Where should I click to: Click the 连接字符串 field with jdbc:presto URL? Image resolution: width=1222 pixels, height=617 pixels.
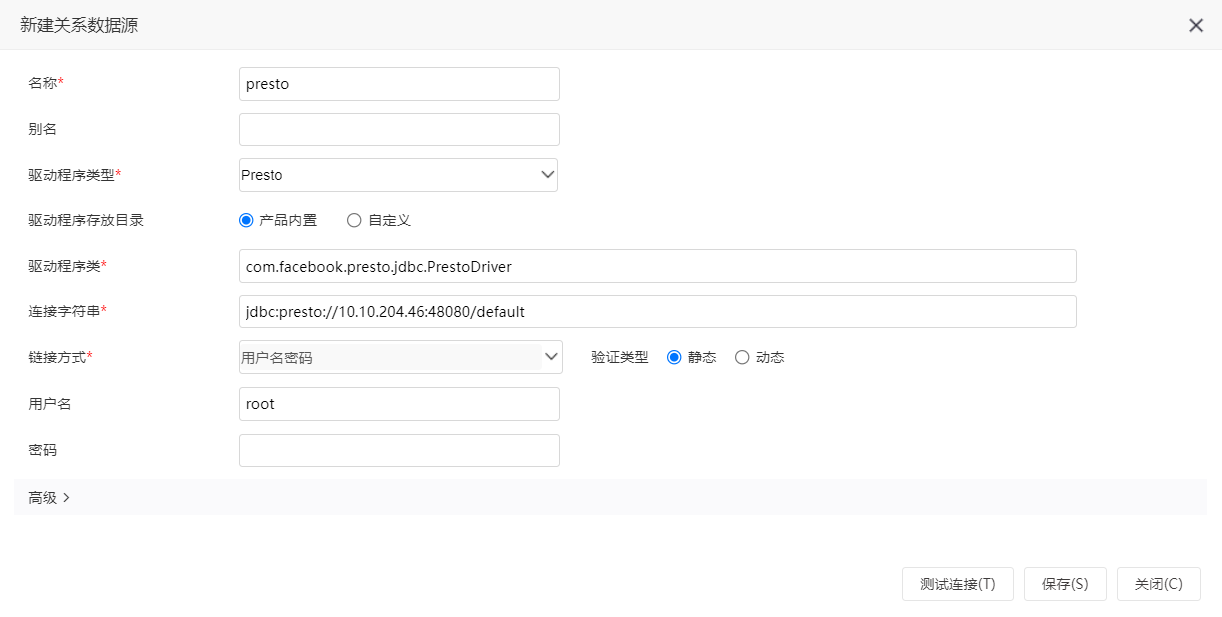pyautogui.click(x=658, y=311)
